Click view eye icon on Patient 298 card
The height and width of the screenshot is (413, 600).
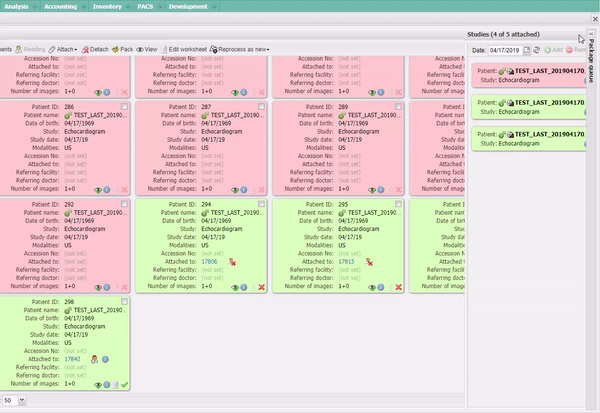click(98, 385)
